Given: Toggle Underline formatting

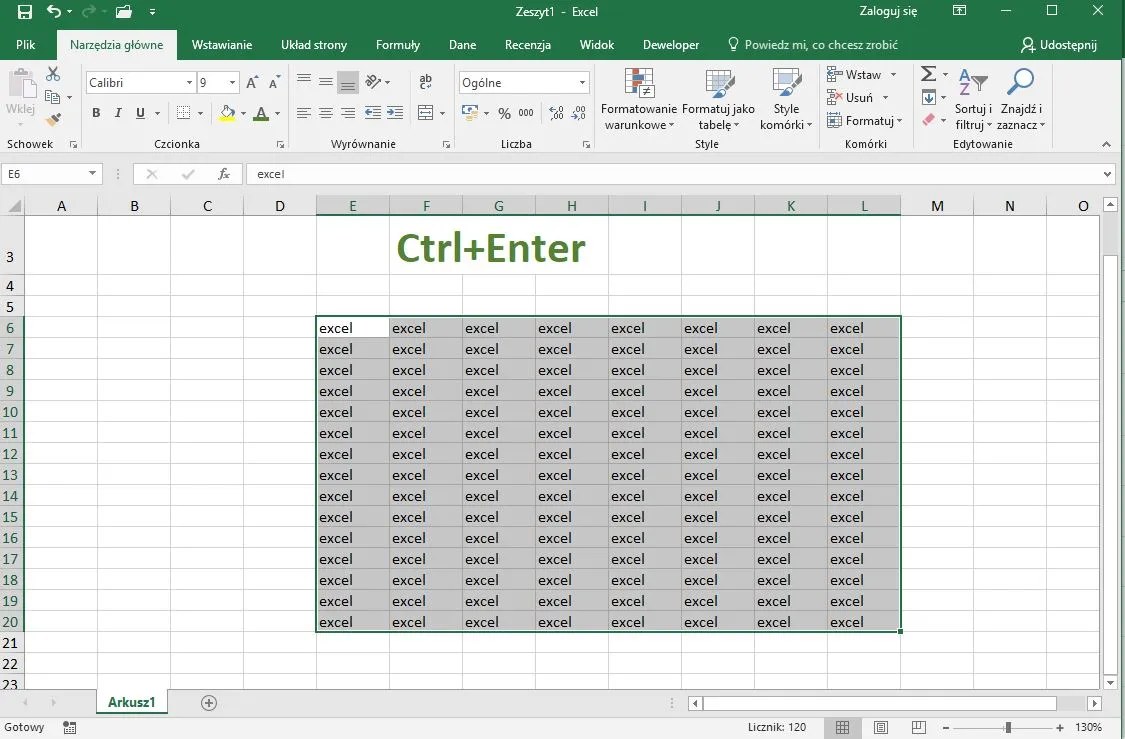Looking at the screenshot, I should coord(141,113).
